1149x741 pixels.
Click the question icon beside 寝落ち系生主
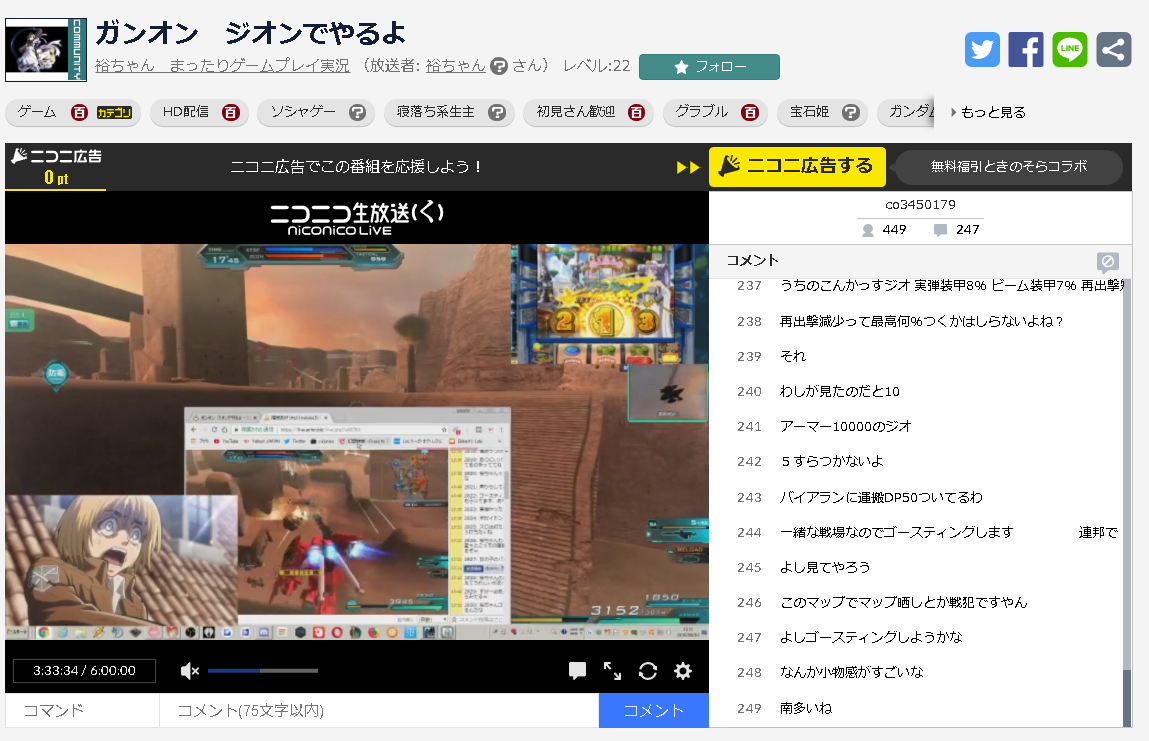(497, 112)
